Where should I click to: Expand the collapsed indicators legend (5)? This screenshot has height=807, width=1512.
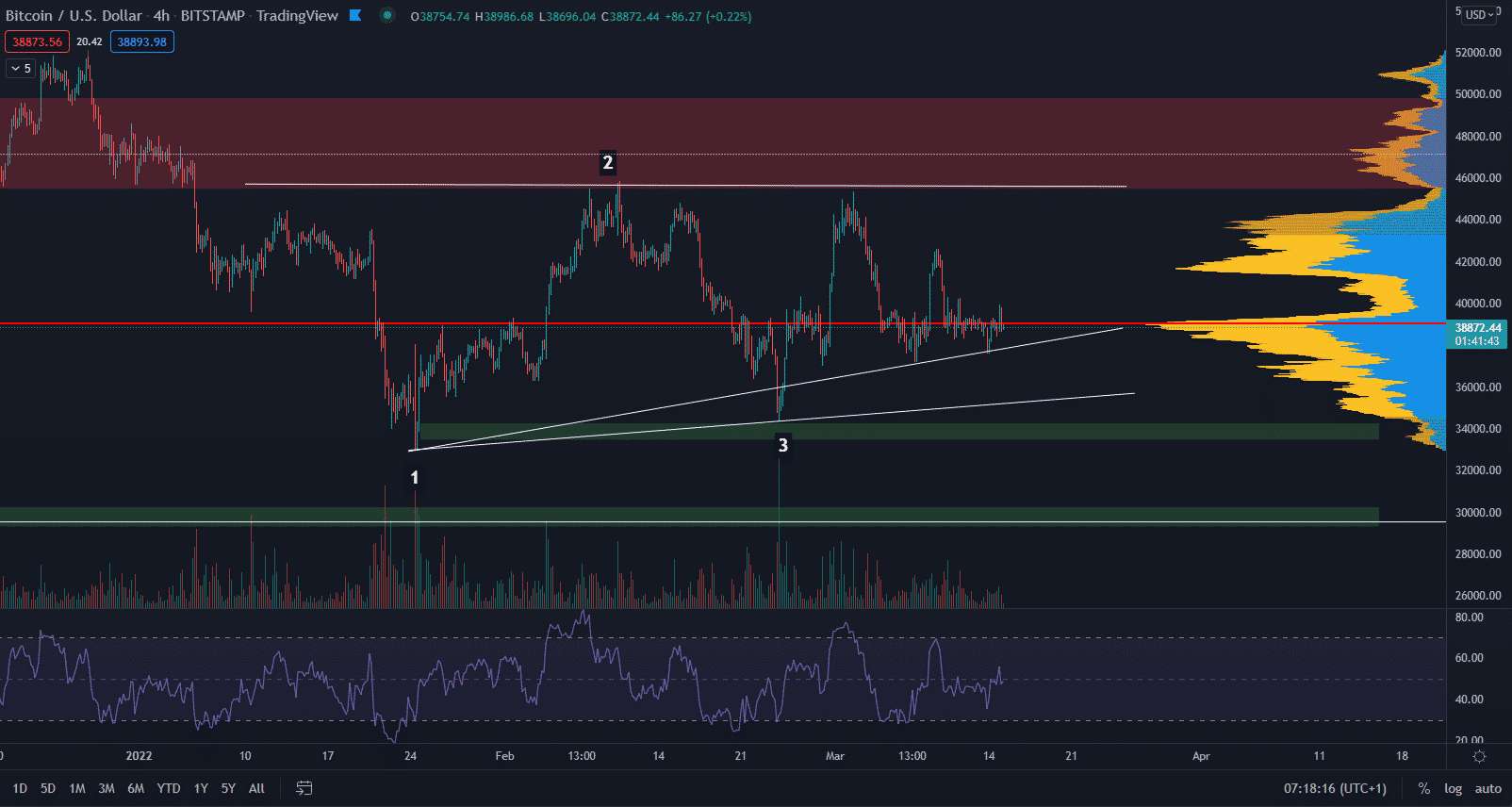coord(21,68)
